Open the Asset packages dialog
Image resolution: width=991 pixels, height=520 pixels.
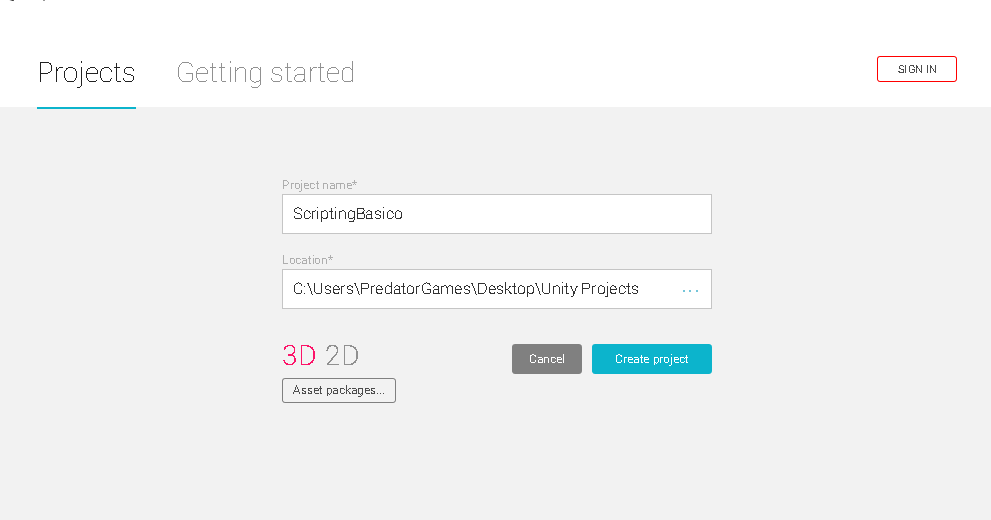(338, 390)
